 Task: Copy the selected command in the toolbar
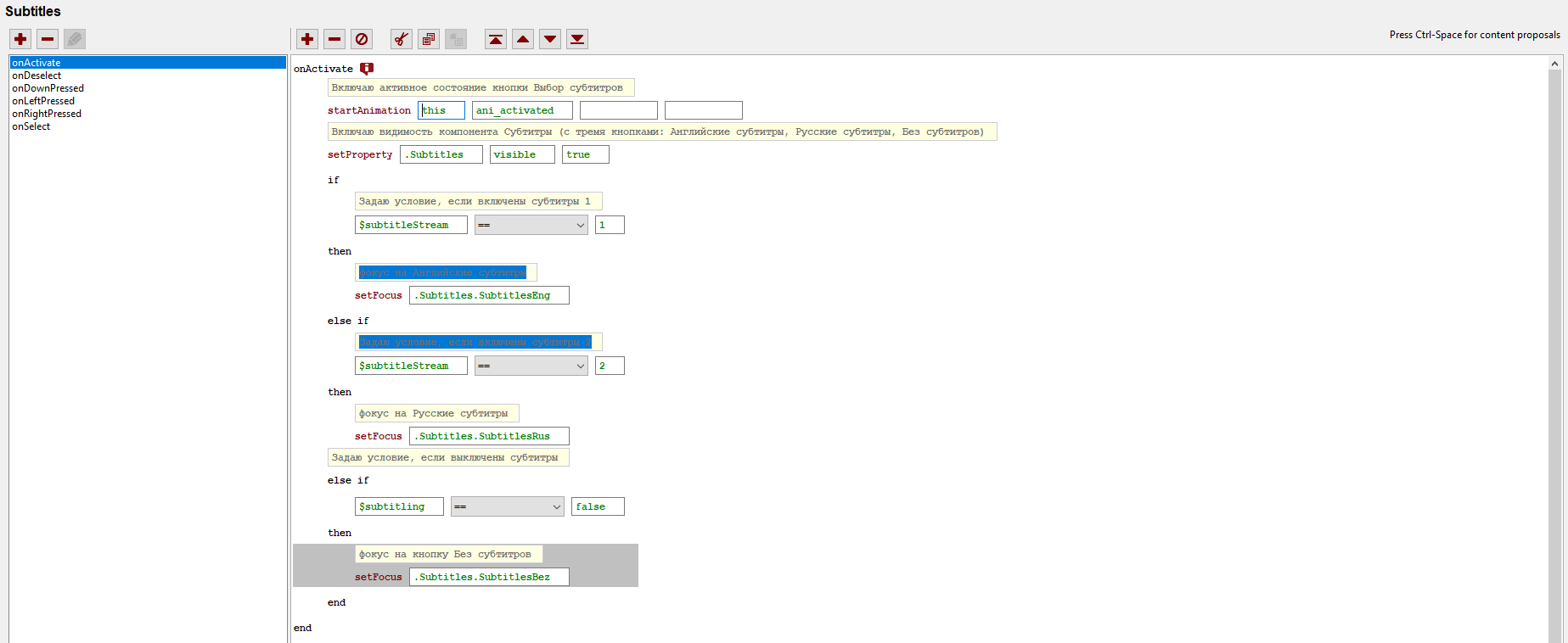pos(429,39)
